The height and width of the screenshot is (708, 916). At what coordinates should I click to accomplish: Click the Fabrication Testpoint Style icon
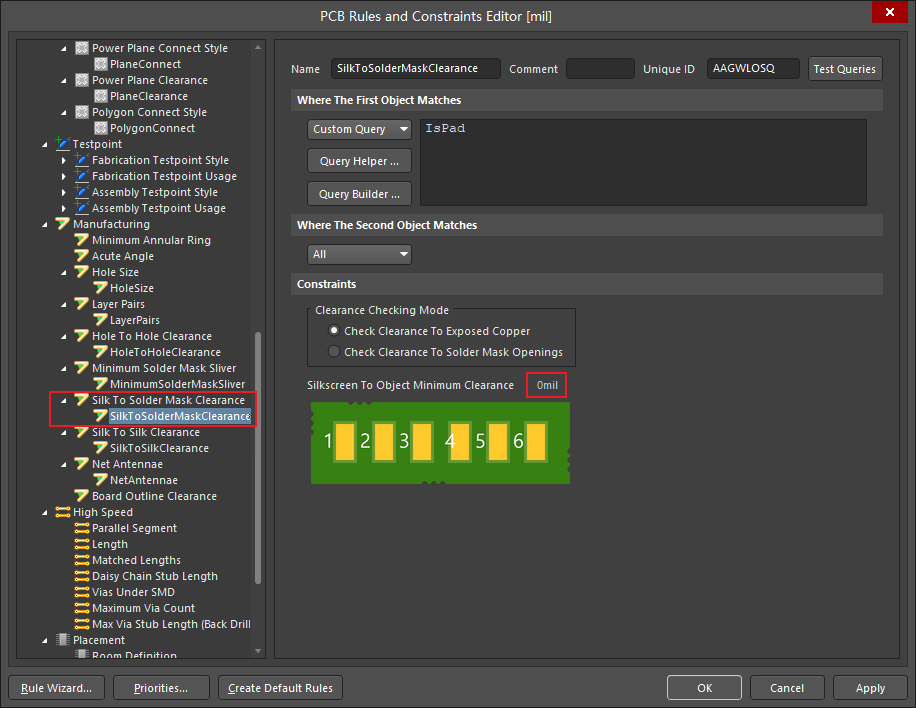pyautogui.click(x=82, y=160)
